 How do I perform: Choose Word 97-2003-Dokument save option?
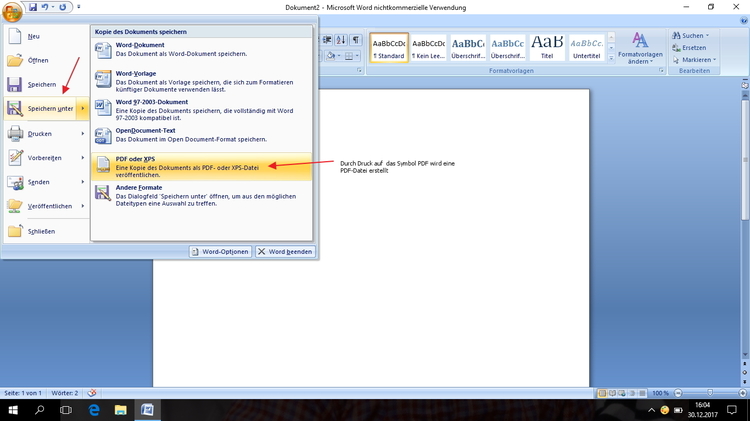point(201,110)
